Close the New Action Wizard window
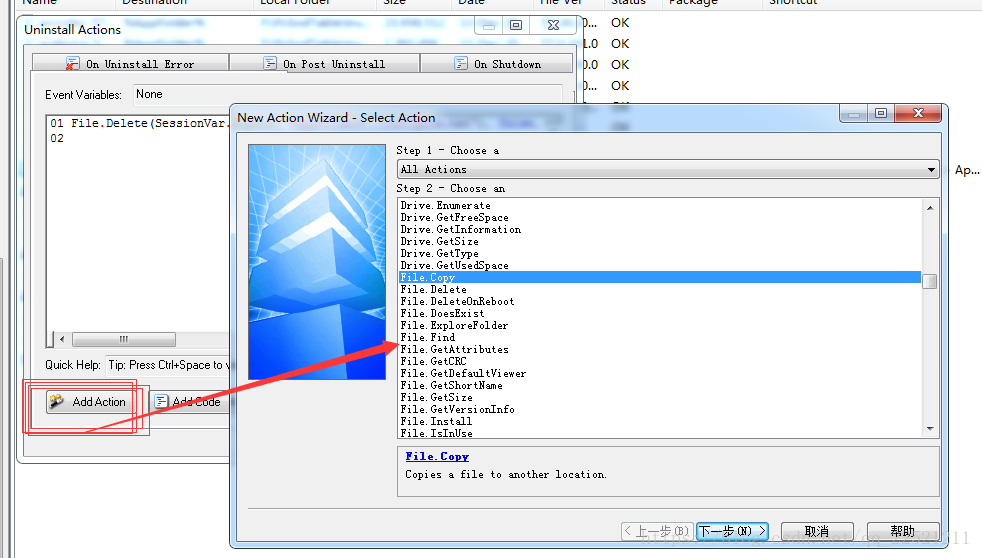Screen dimensions: 982x558 coord(919,113)
